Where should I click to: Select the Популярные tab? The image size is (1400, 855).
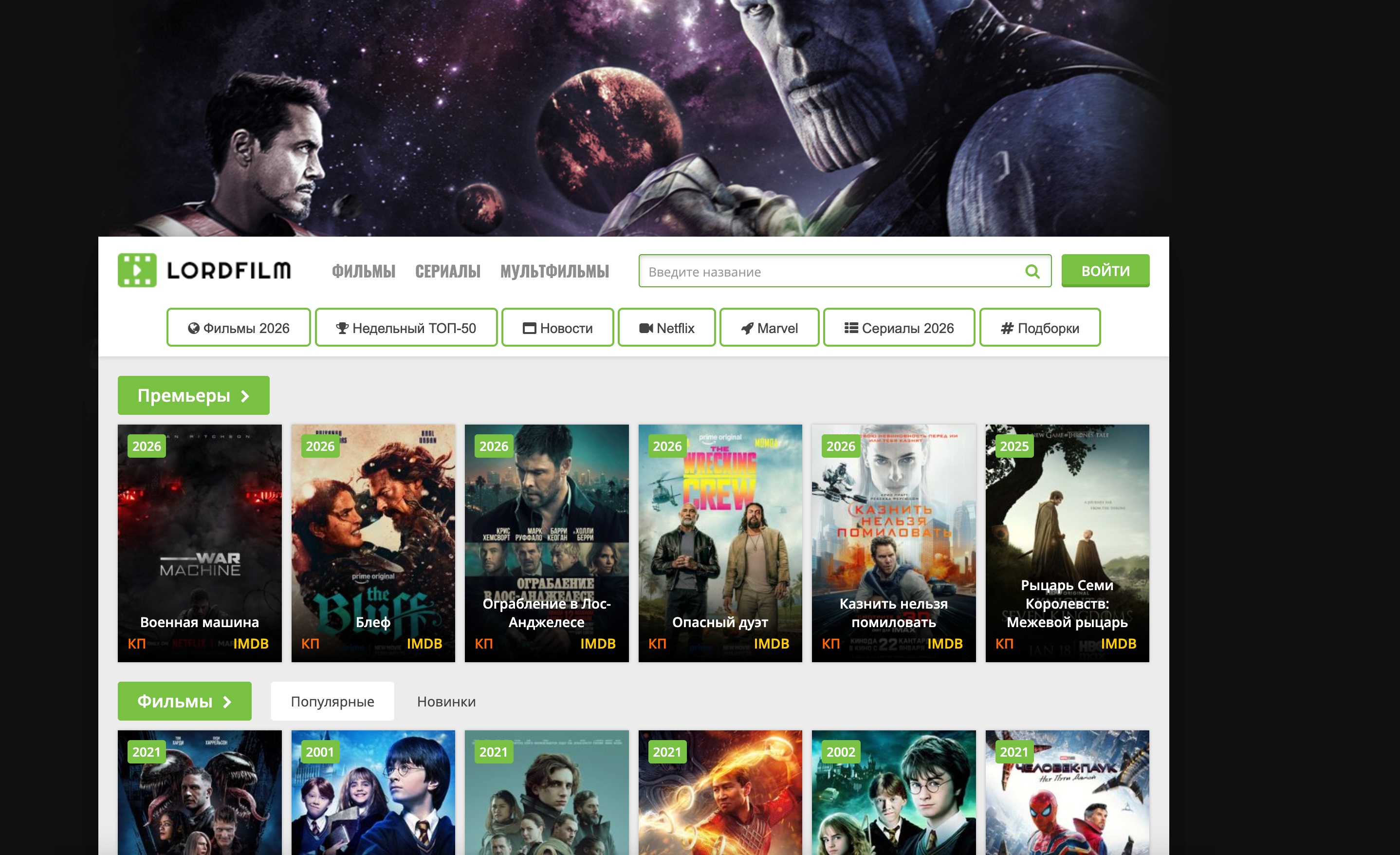click(332, 702)
